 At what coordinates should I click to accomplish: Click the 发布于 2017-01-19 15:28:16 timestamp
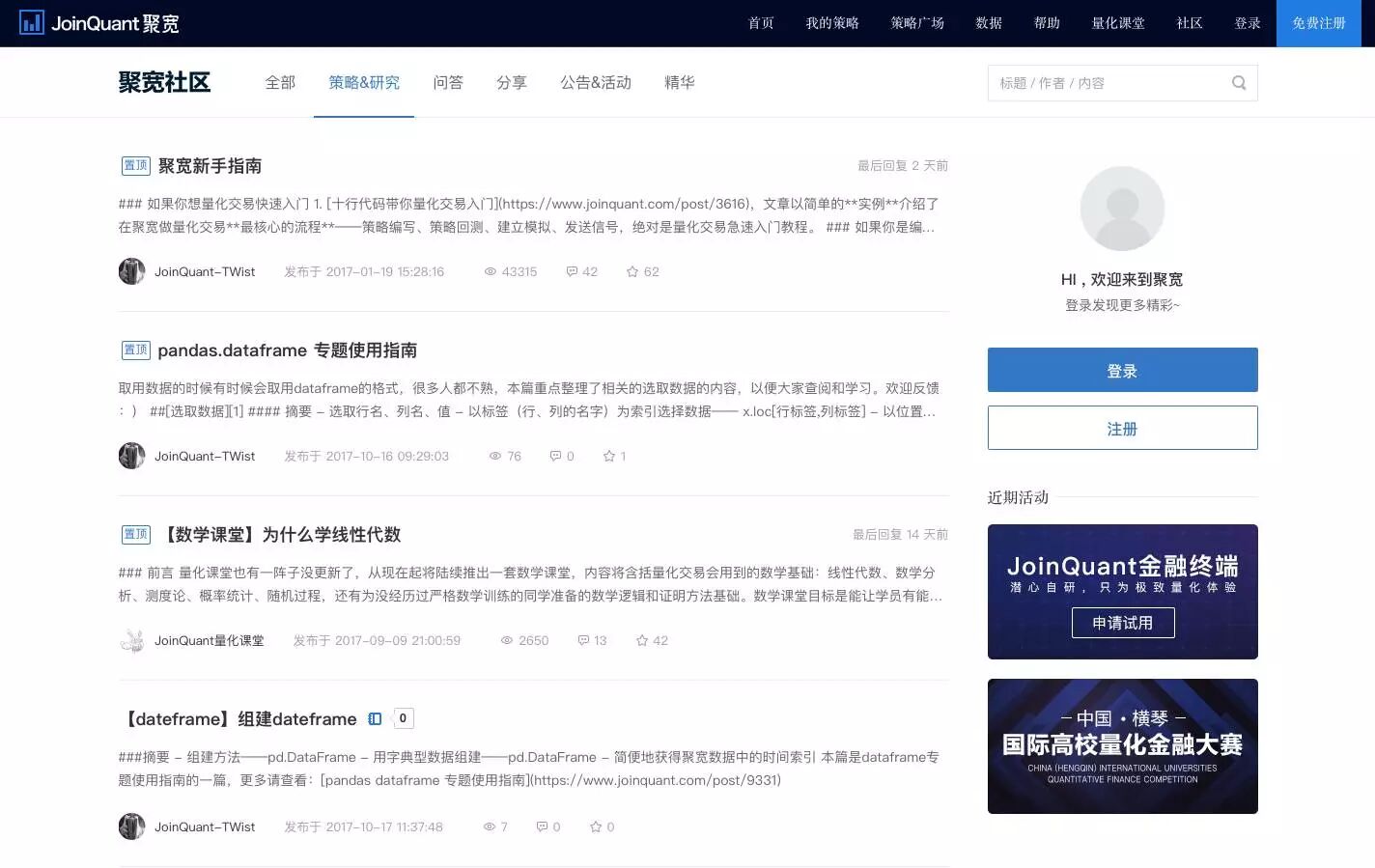[x=364, y=272]
